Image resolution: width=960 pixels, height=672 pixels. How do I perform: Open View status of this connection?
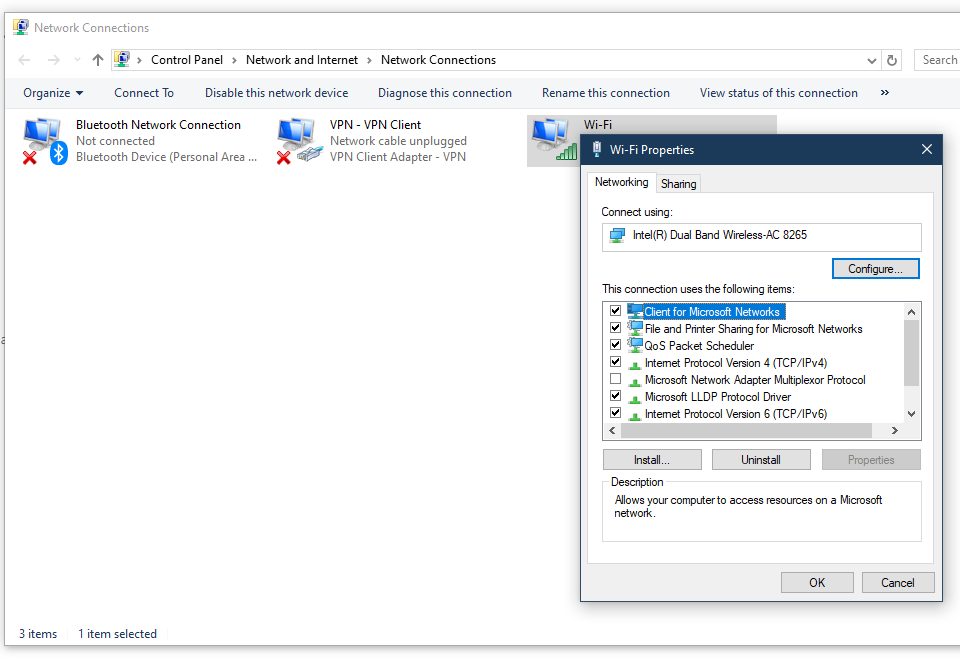tap(779, 93)
